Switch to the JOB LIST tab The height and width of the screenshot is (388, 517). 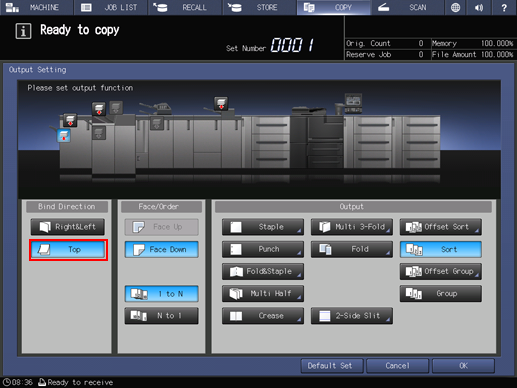pos(111,7)
